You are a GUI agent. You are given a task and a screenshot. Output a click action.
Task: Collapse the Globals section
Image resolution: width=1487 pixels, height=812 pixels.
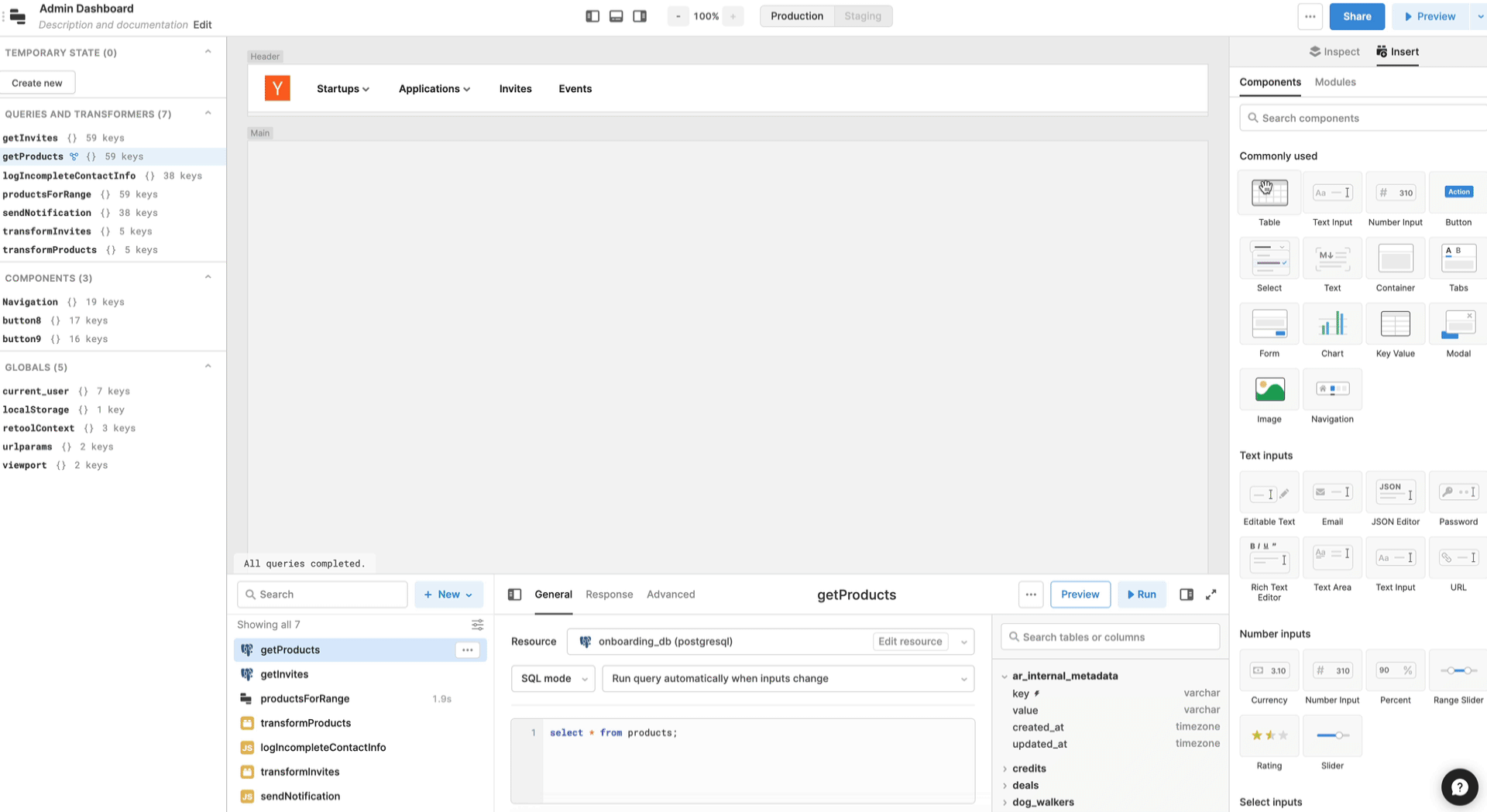(x=208, y=366)
